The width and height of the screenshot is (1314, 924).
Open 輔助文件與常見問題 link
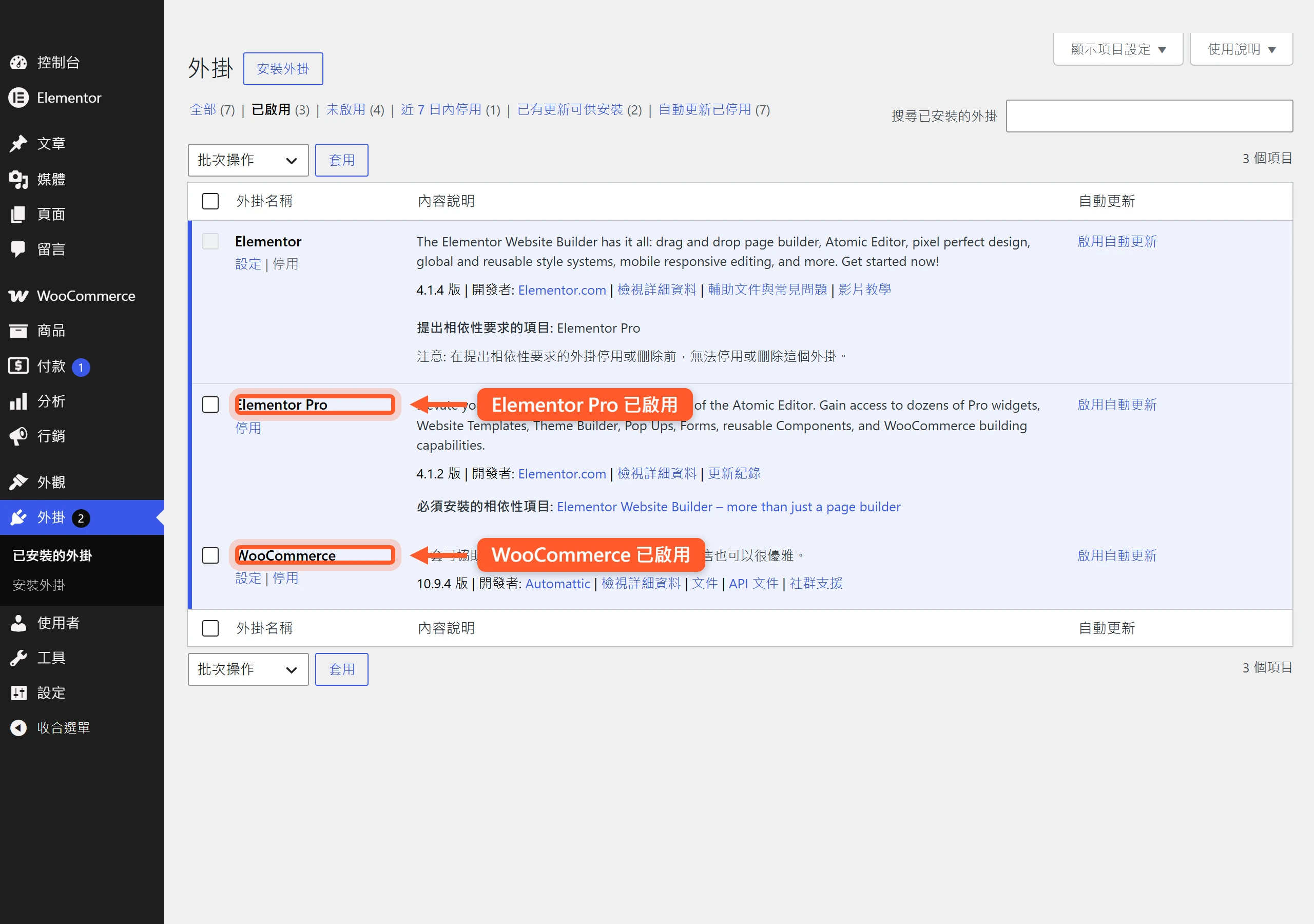click(767, 290)
